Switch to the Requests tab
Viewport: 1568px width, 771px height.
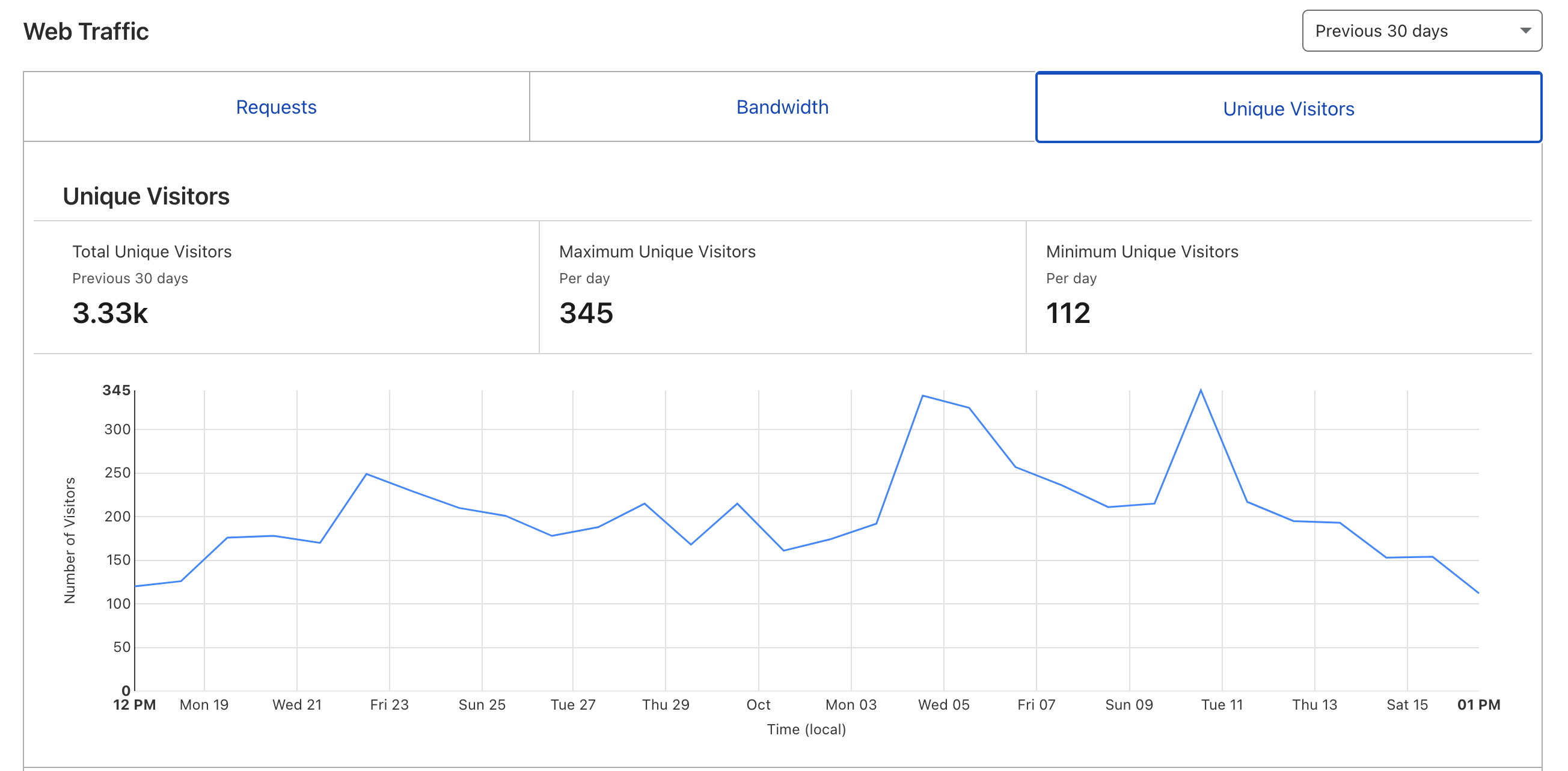[277, 106]
